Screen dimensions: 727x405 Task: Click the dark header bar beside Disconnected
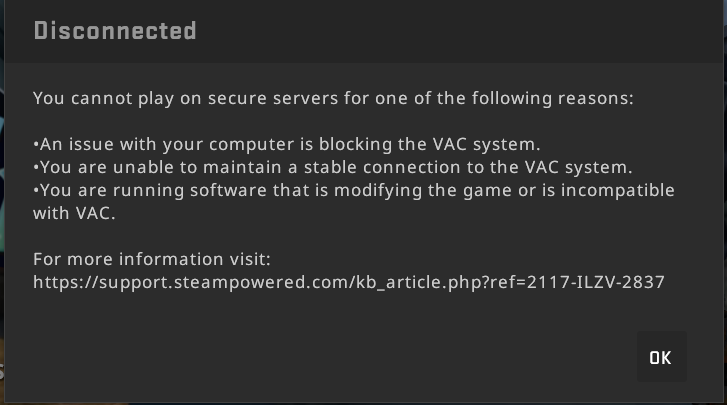pyautogui.click(x=459, y=31)
